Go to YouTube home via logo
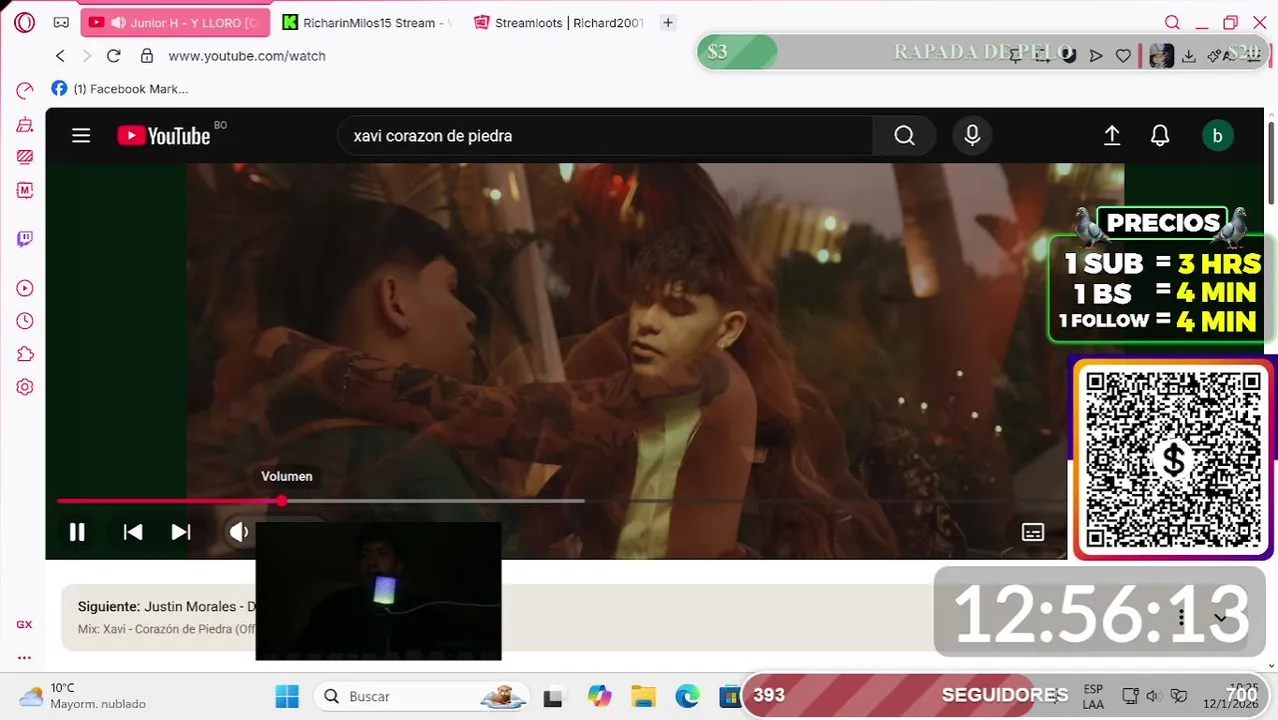The width and height of the screenshot is (1278, 720). (164, 136)
